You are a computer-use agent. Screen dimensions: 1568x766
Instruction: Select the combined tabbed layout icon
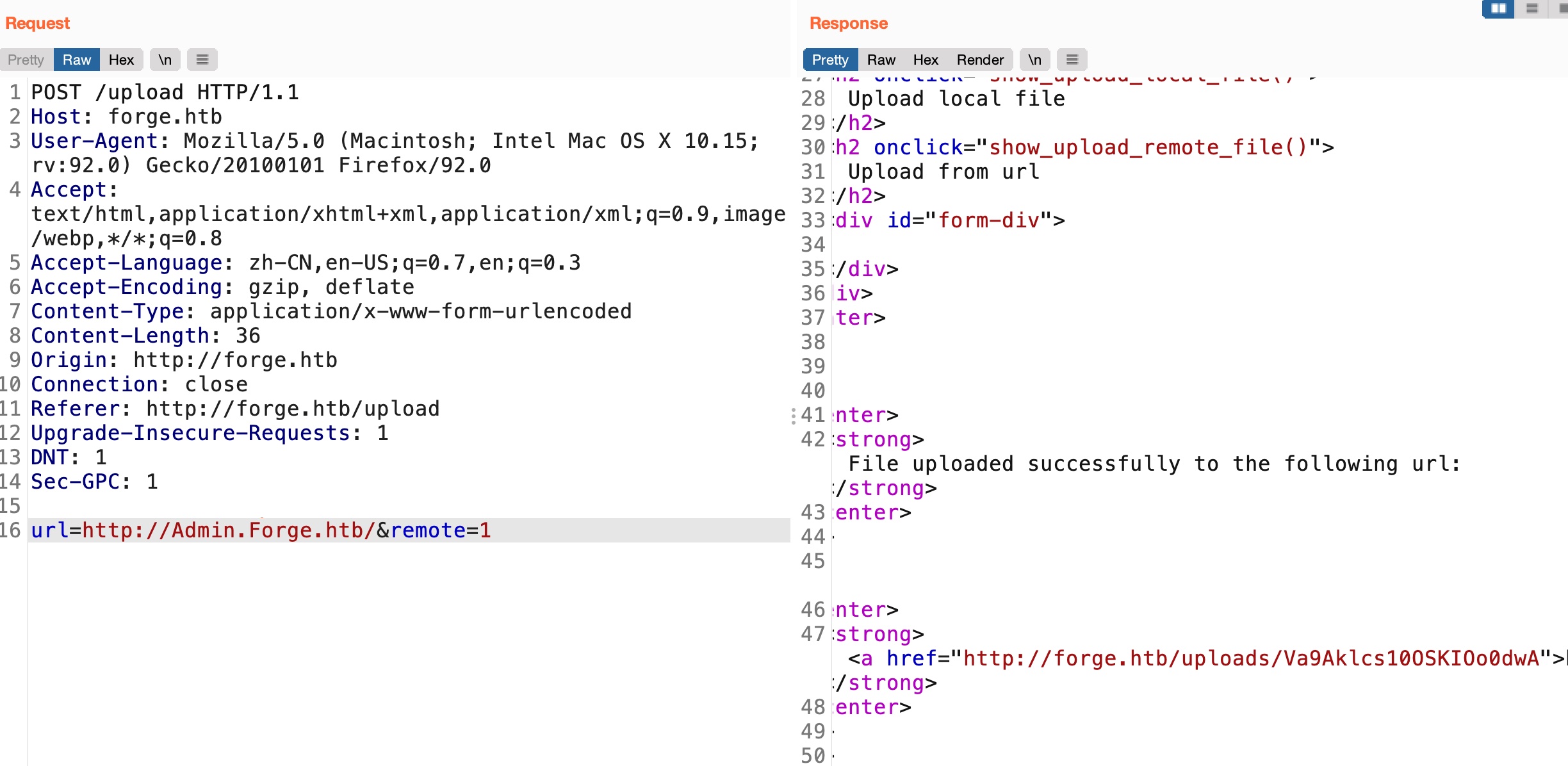pos(1562,8)
